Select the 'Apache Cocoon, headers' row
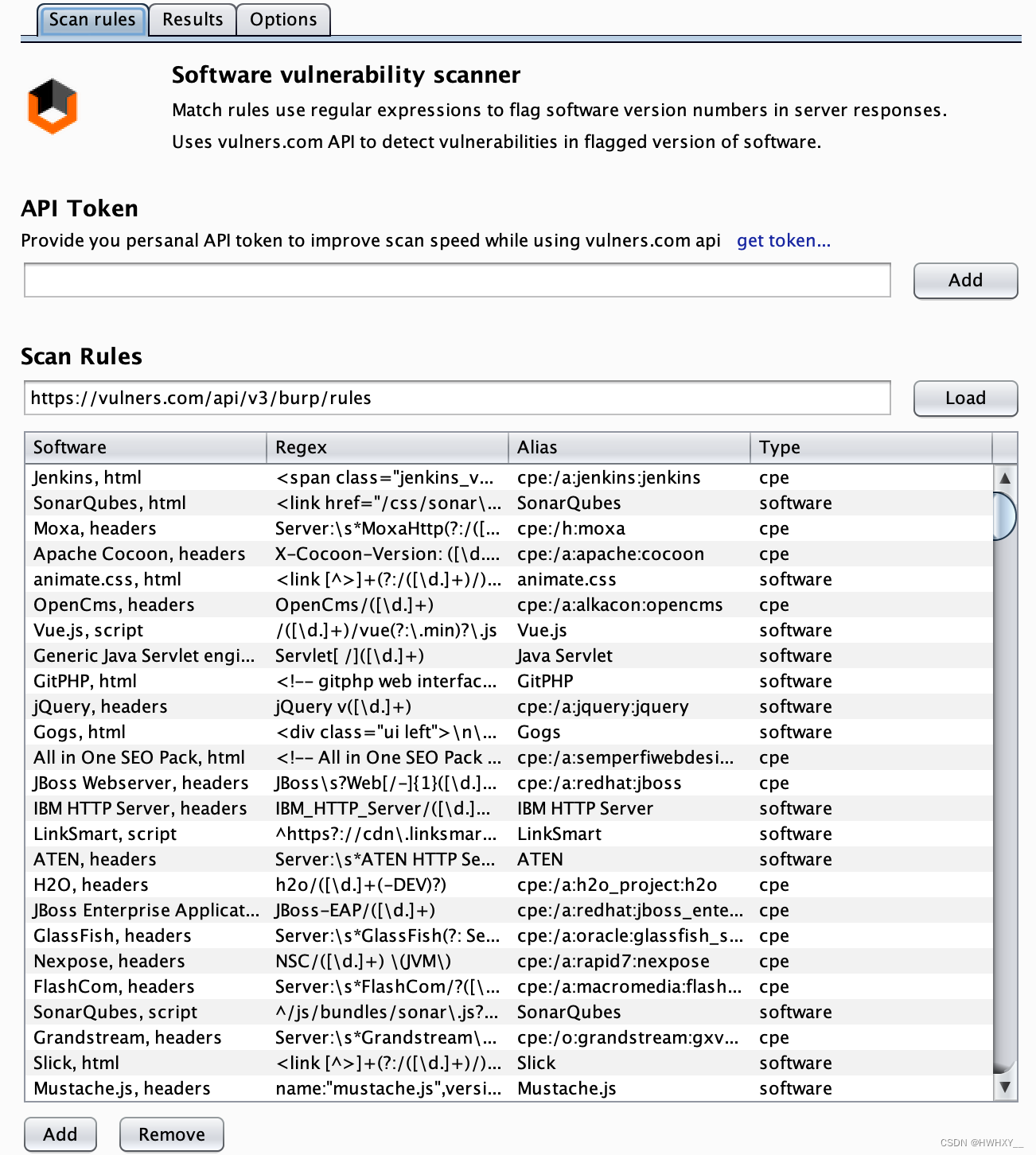Viewport: 1036px width, 1155px height. coord(509,554)
